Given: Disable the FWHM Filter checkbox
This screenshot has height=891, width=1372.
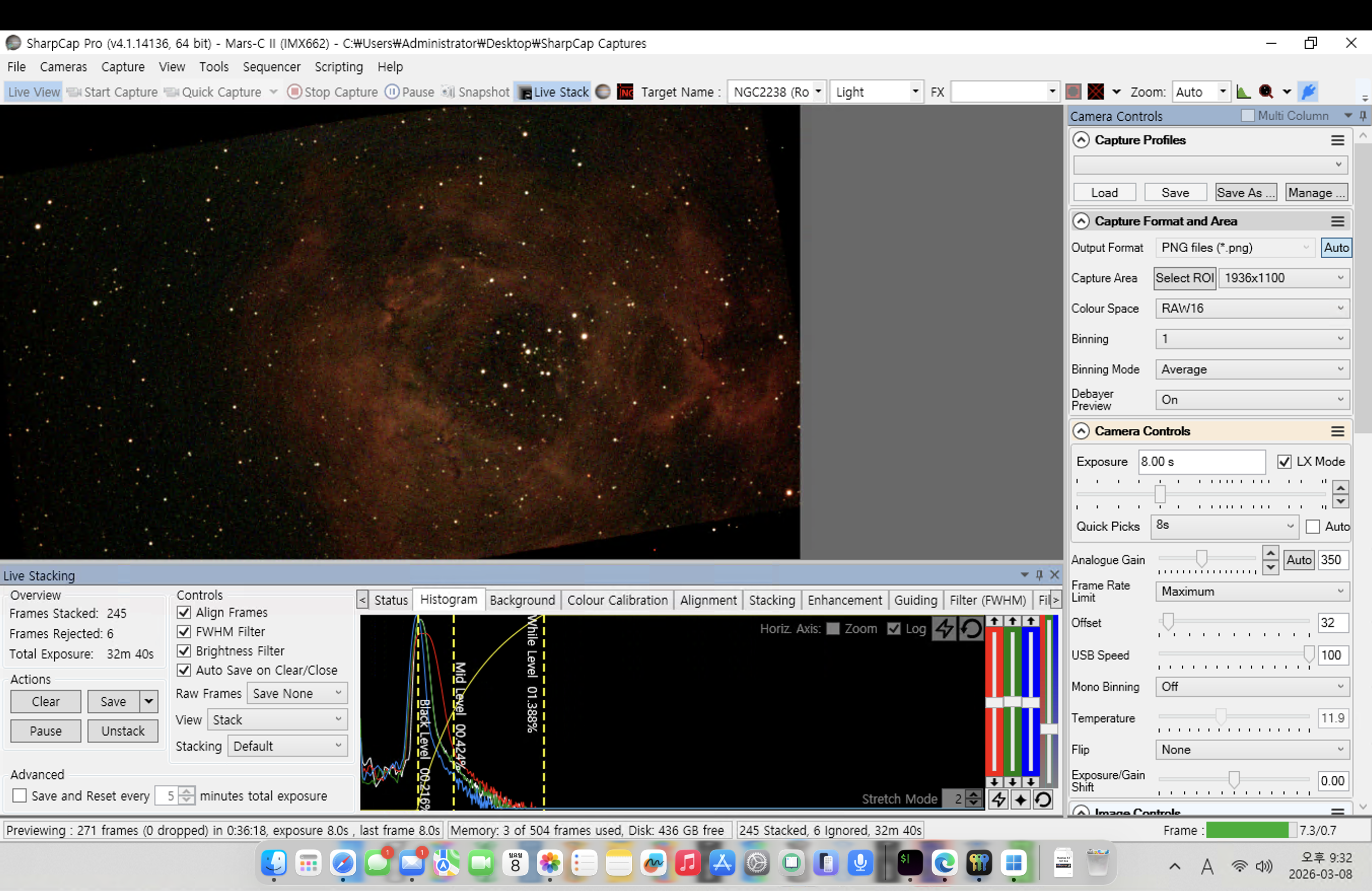Looking at the screenshot, I should tap(184, 632).
